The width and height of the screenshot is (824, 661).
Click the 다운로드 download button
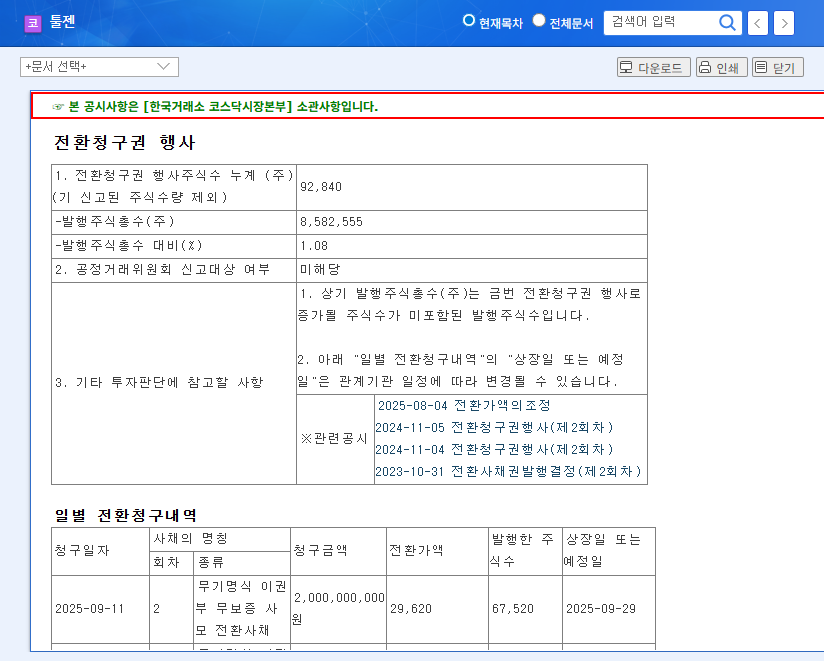point(653,67)
